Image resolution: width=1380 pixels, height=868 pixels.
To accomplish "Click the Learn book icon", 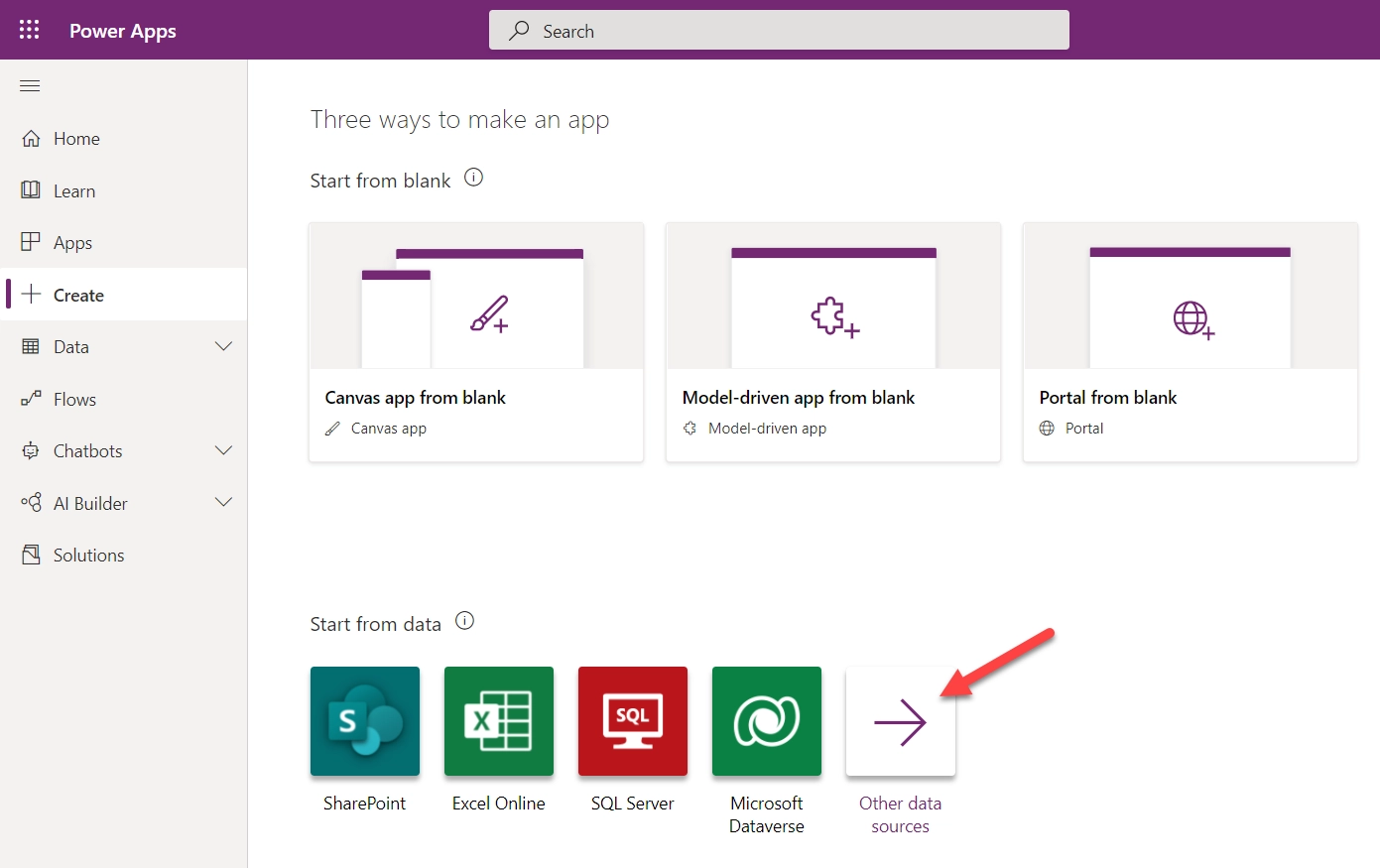I will pos(31,189).
